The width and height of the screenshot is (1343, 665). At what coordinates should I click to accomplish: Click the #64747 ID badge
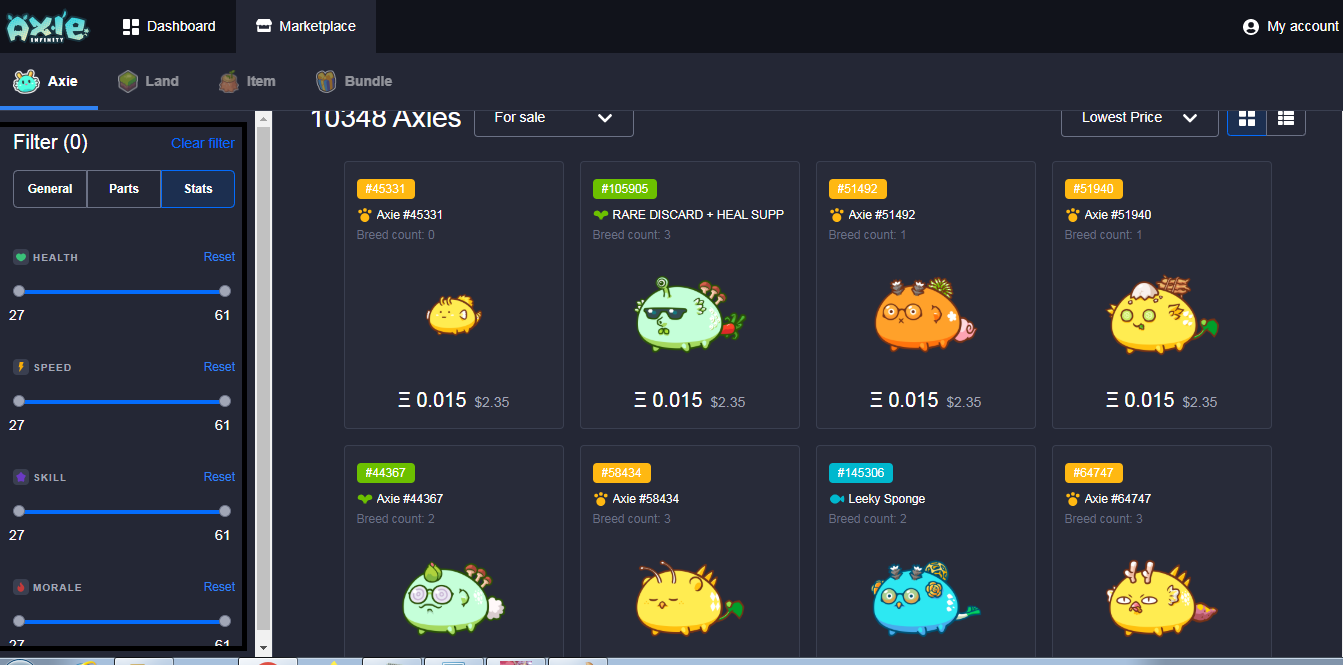(x=1094, y=473)
